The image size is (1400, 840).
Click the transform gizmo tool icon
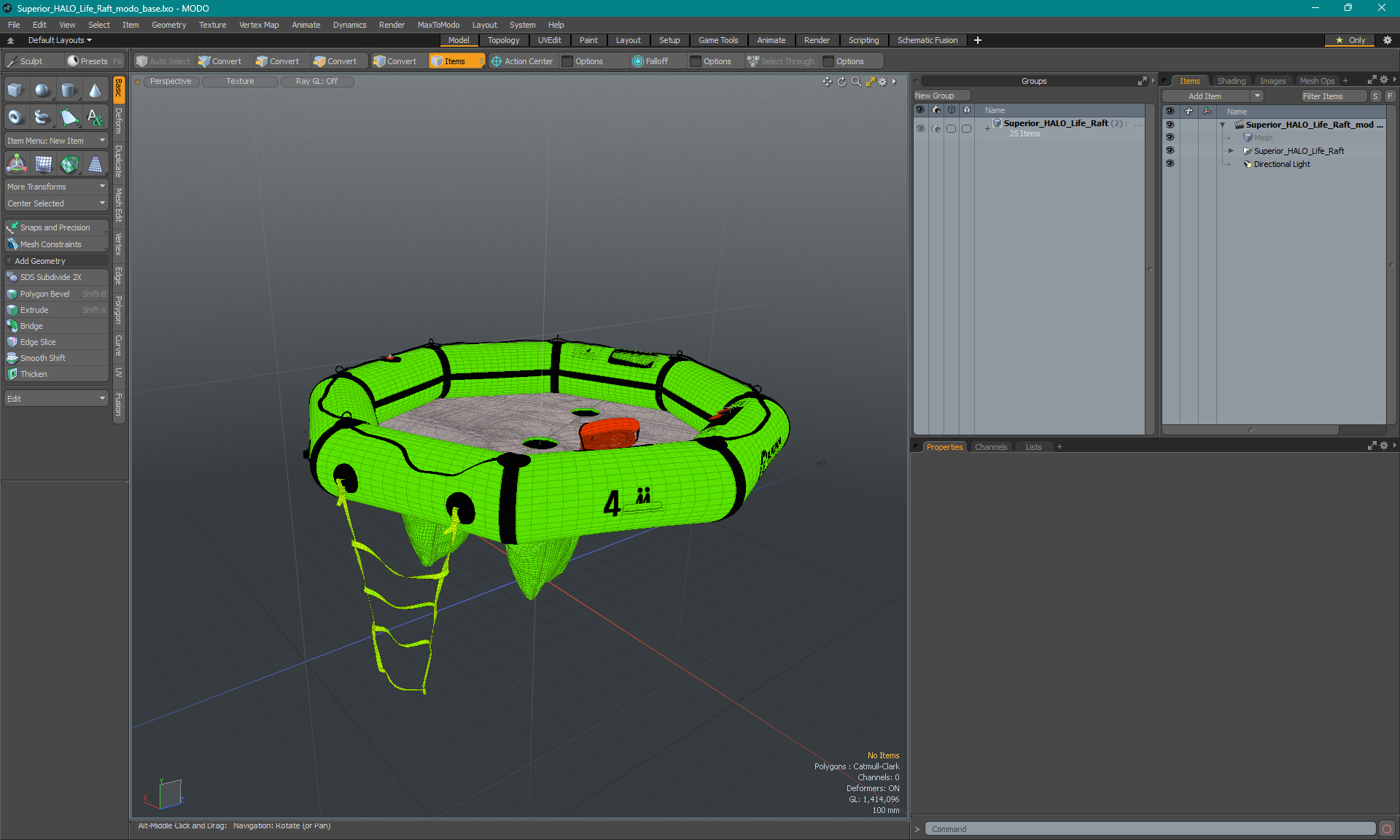(16, 164)
